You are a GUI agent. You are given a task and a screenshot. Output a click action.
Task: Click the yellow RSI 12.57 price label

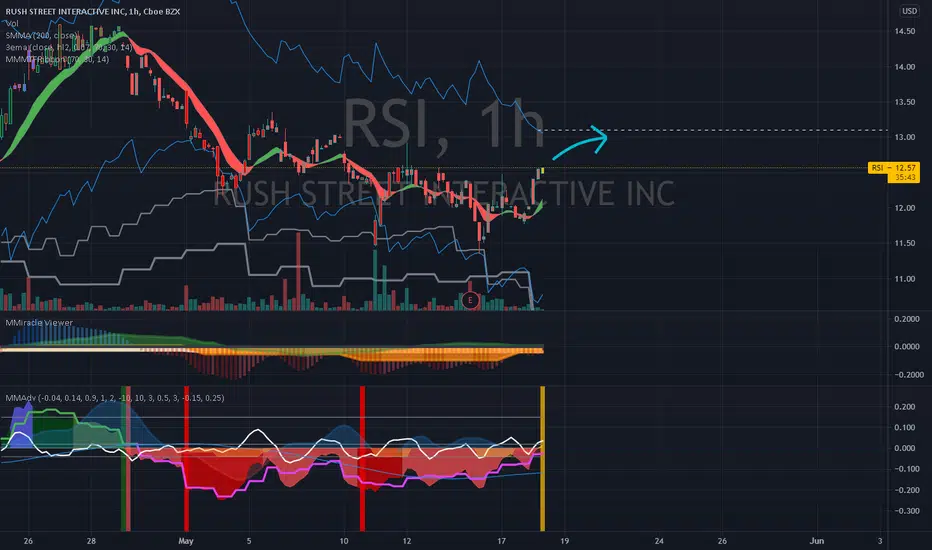(893, 168)
